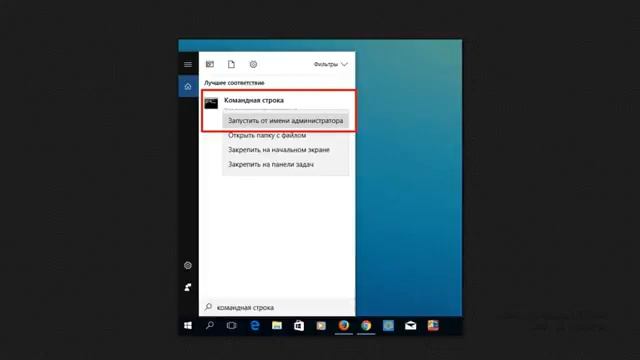The width and height of the screenshot is (640, 360).
Task: Click the feedback icon in the sidebar
Action: (x=188, y=287)
